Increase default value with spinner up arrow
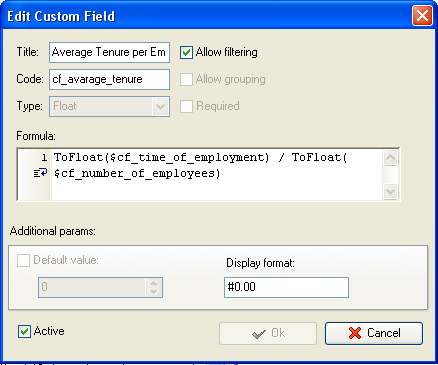The image size is (438, 365). [153, 283]
